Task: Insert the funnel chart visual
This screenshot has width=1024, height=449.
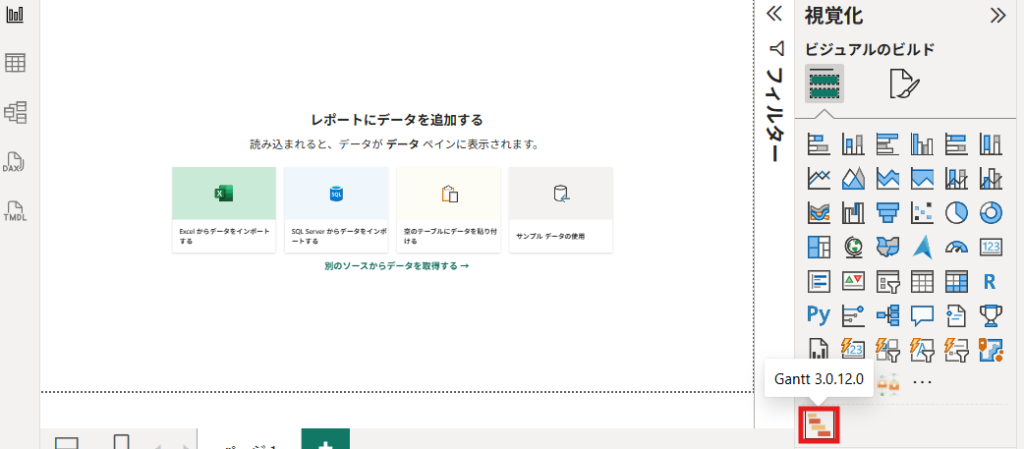Action: [x=888, y=212]
